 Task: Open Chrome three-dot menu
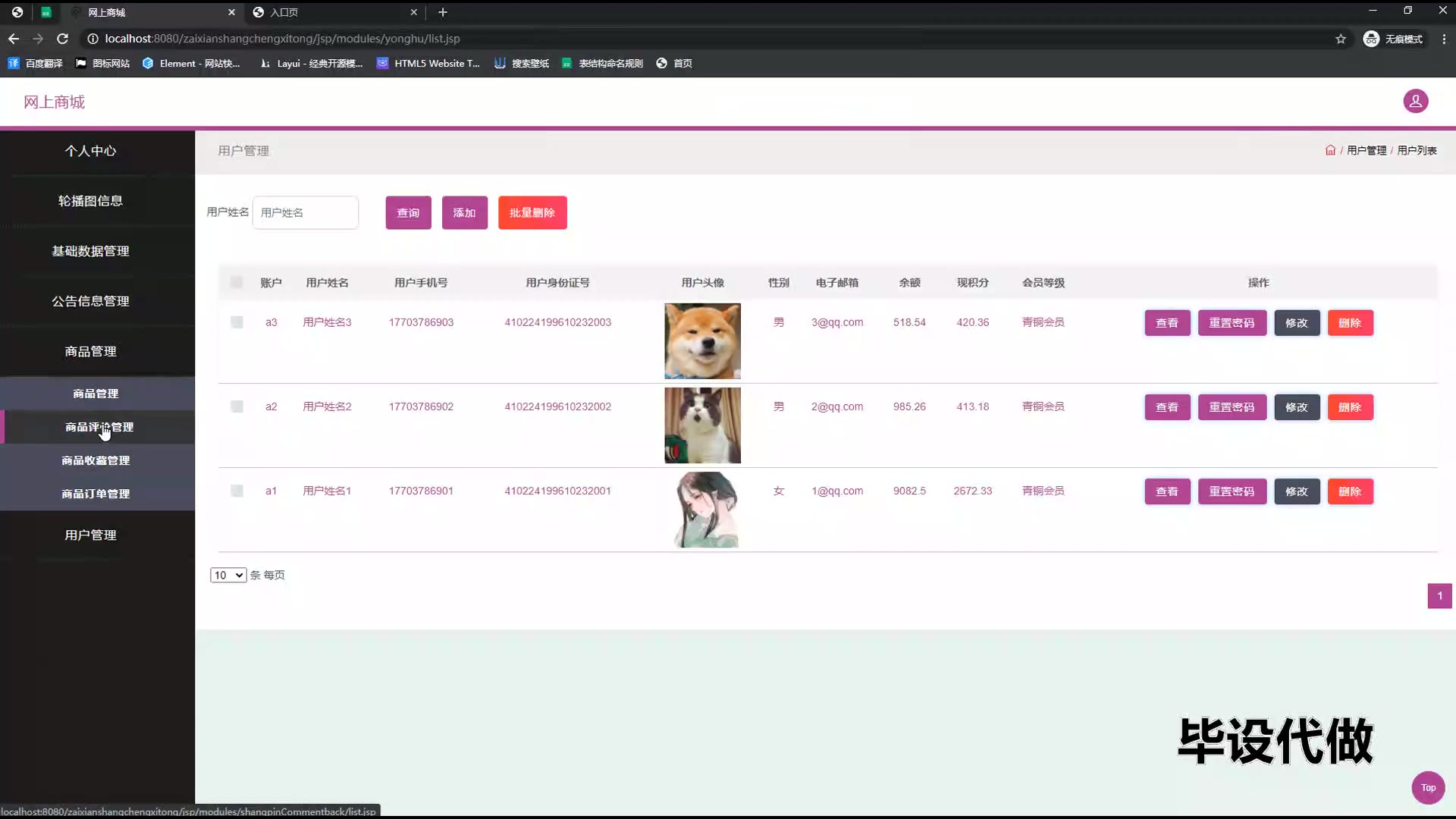pyautogui.click(x=1444, y=39)
